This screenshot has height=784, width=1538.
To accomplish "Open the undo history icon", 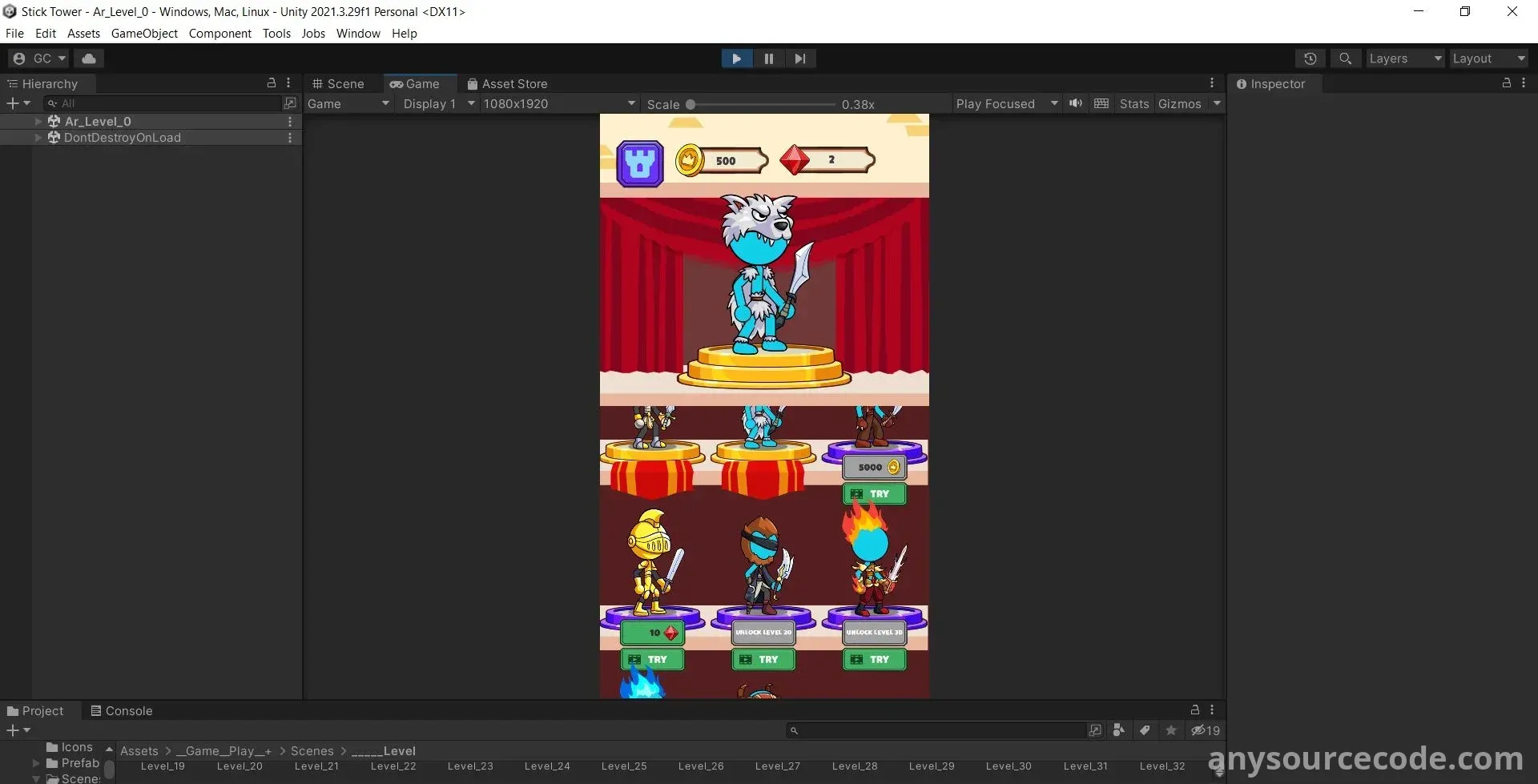I will pyautogui.click(x=1310, y=58).
